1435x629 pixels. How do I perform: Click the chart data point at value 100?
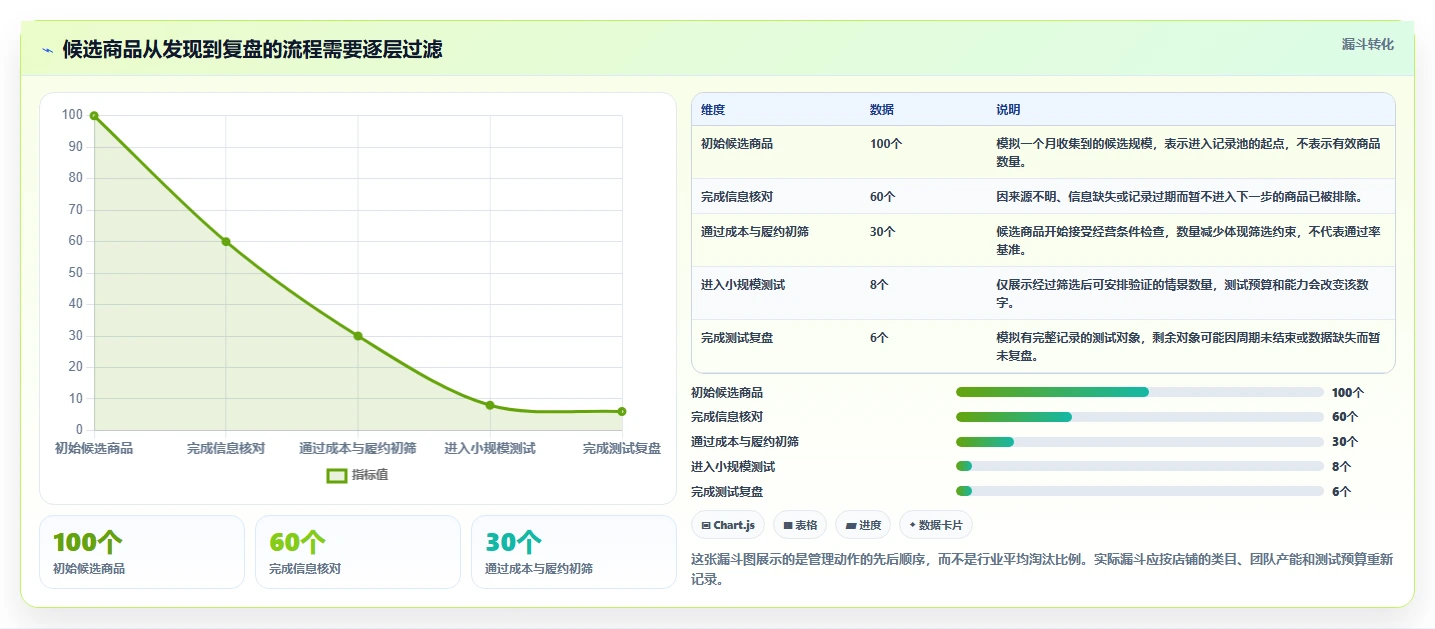(x=94, y=116)
